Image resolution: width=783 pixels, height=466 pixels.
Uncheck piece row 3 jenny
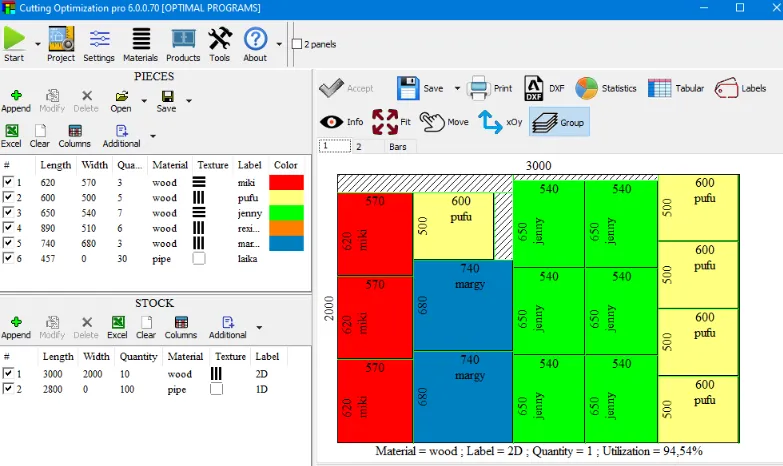pos(8,212)
